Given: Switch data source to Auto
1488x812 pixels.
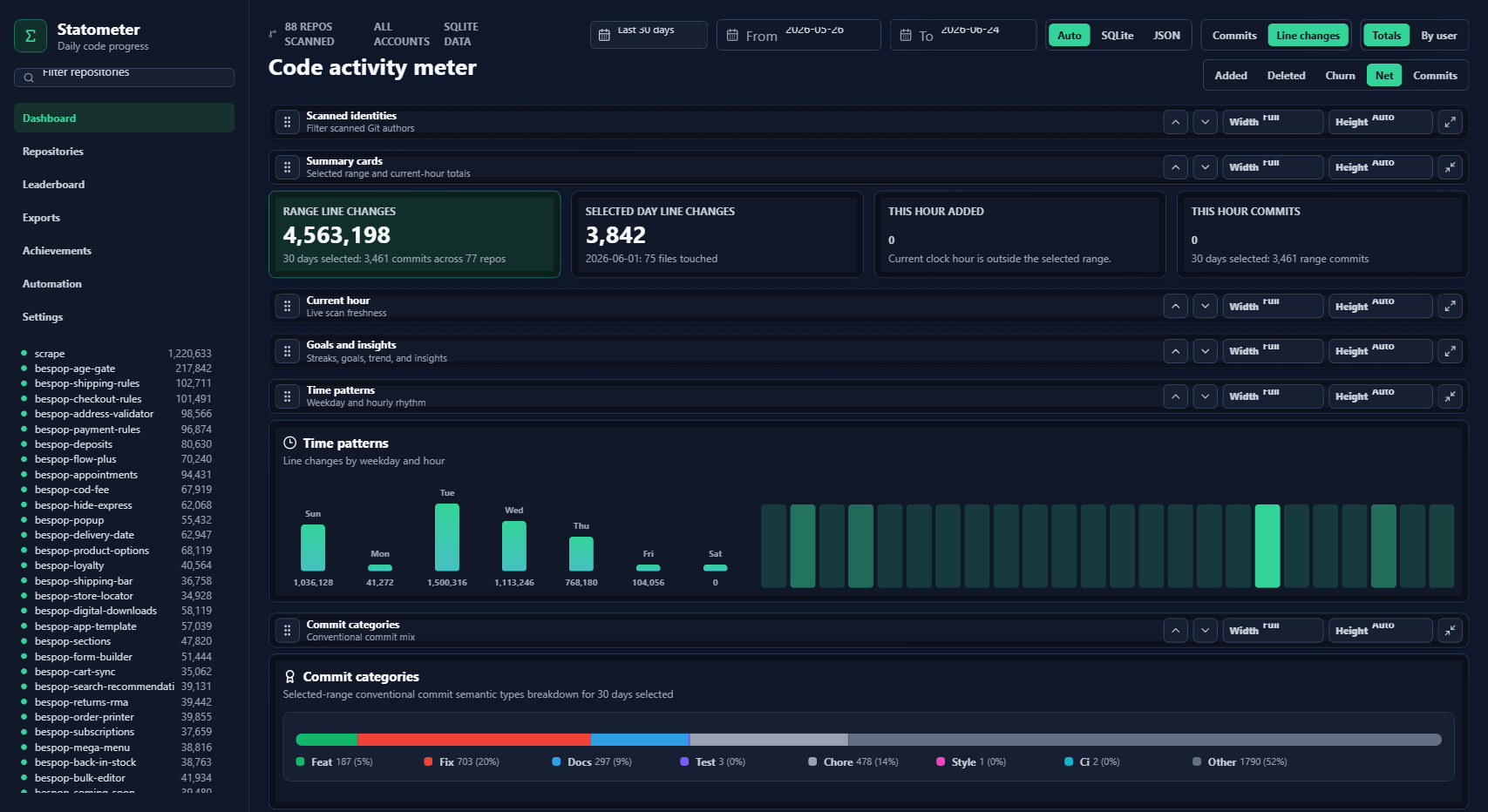Looking at the screenshot, I should click(1070, 36).
